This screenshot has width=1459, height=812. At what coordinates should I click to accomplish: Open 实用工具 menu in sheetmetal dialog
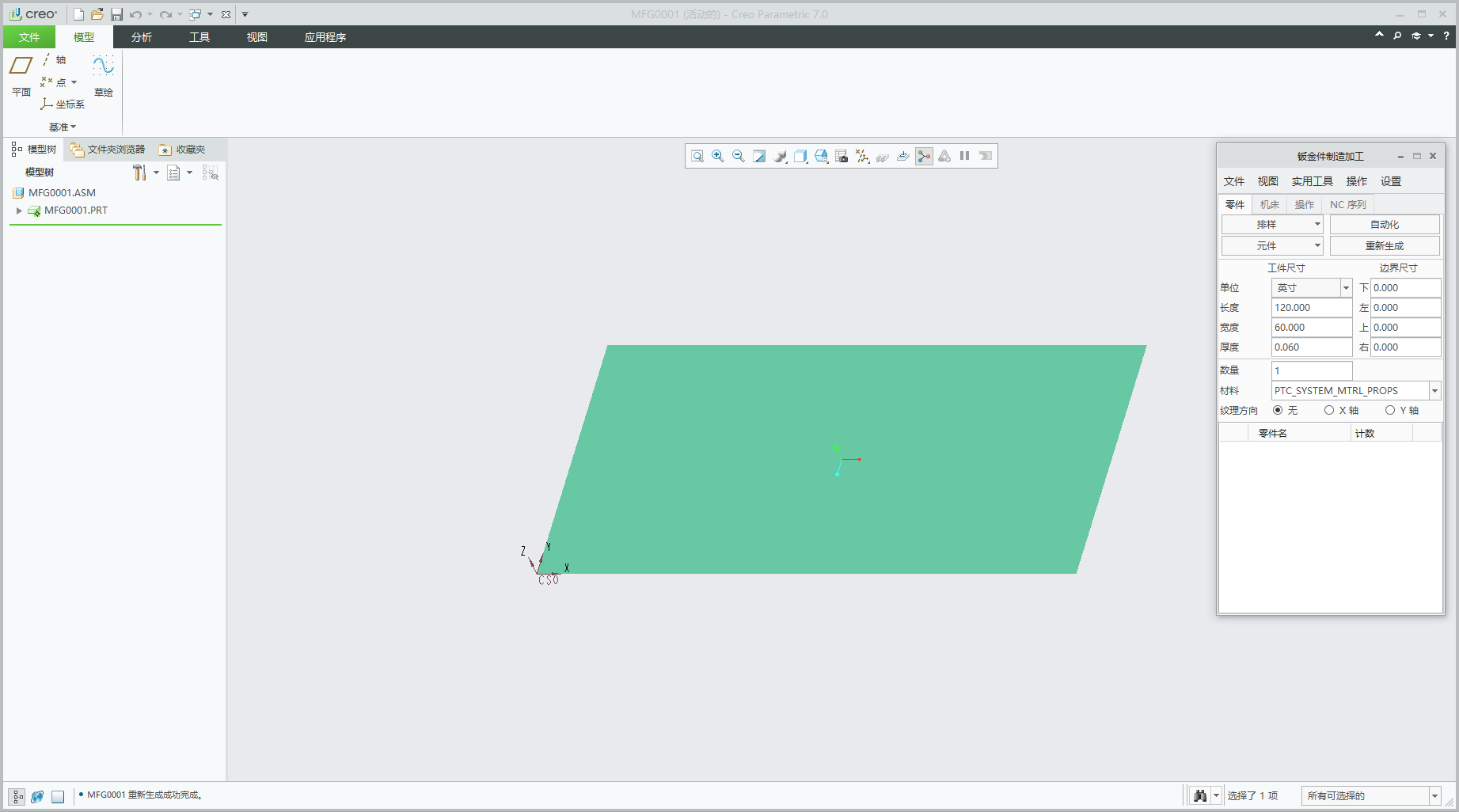coord(1312,181)
